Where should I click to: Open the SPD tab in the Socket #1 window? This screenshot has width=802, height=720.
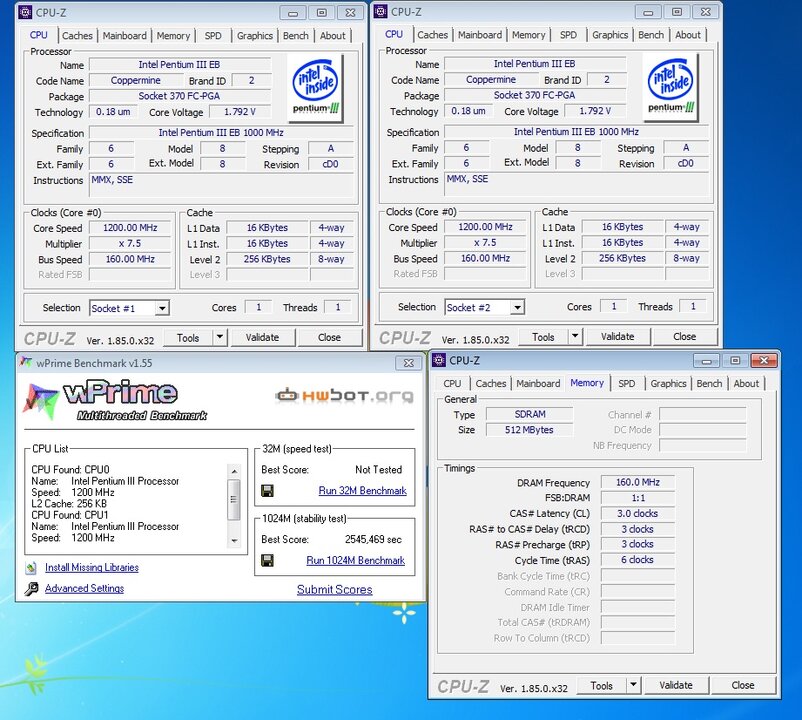[213, 36]
